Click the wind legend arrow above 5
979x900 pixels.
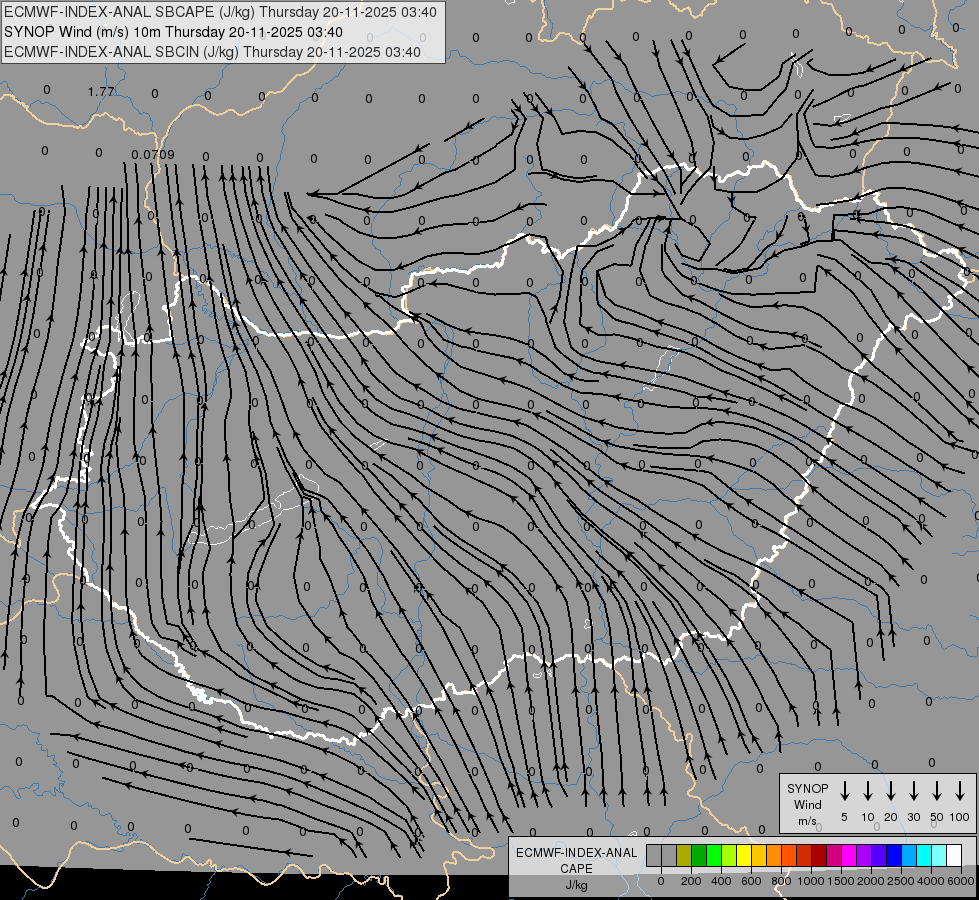[844, 791]
